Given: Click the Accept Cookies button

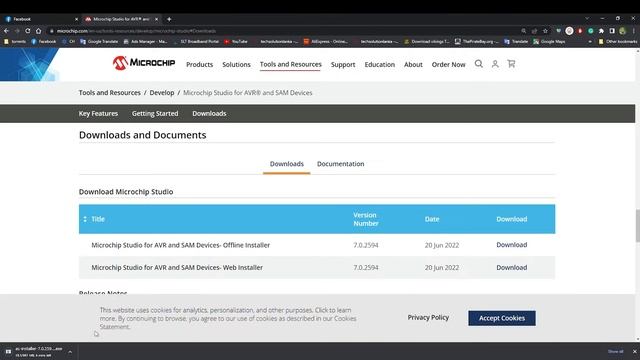Looking at the screenshot, I should (x=502, y=318).
